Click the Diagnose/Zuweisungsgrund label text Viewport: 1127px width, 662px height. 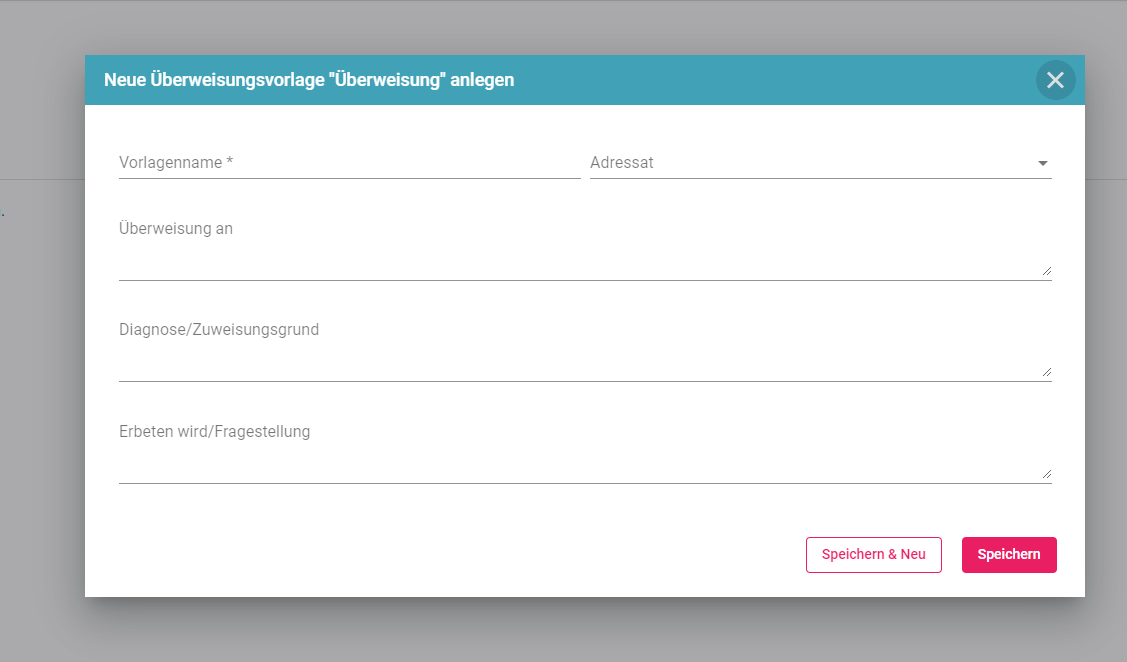(219, 329)
